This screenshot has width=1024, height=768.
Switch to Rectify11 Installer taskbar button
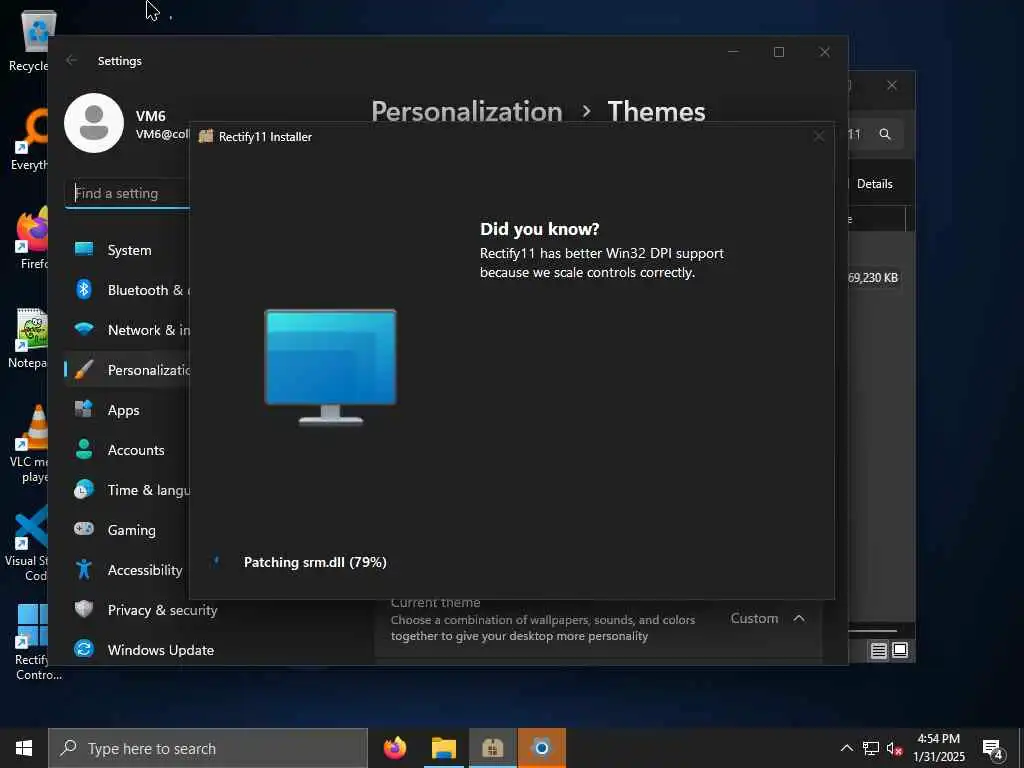point(492,748)
